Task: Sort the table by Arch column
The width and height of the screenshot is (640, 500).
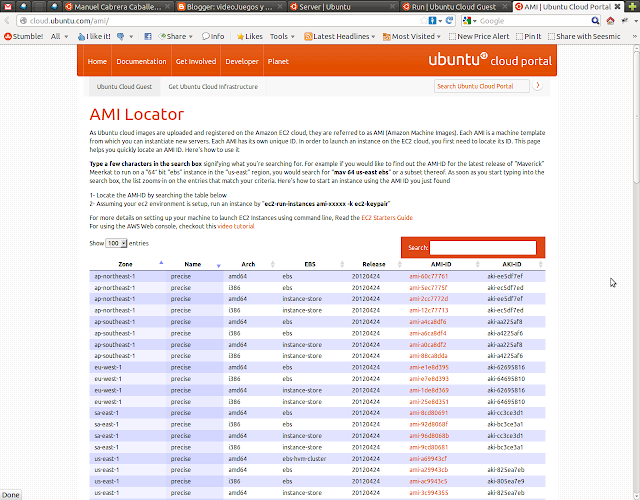Action: (x=251, y=264)
